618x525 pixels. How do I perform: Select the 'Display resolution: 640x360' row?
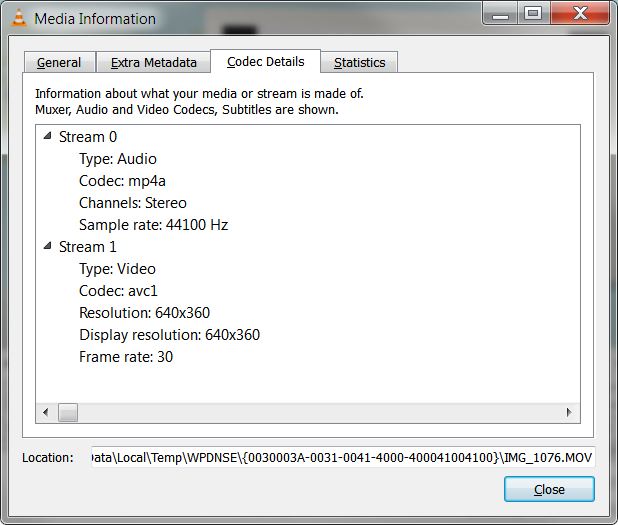[x=169, y=335]
